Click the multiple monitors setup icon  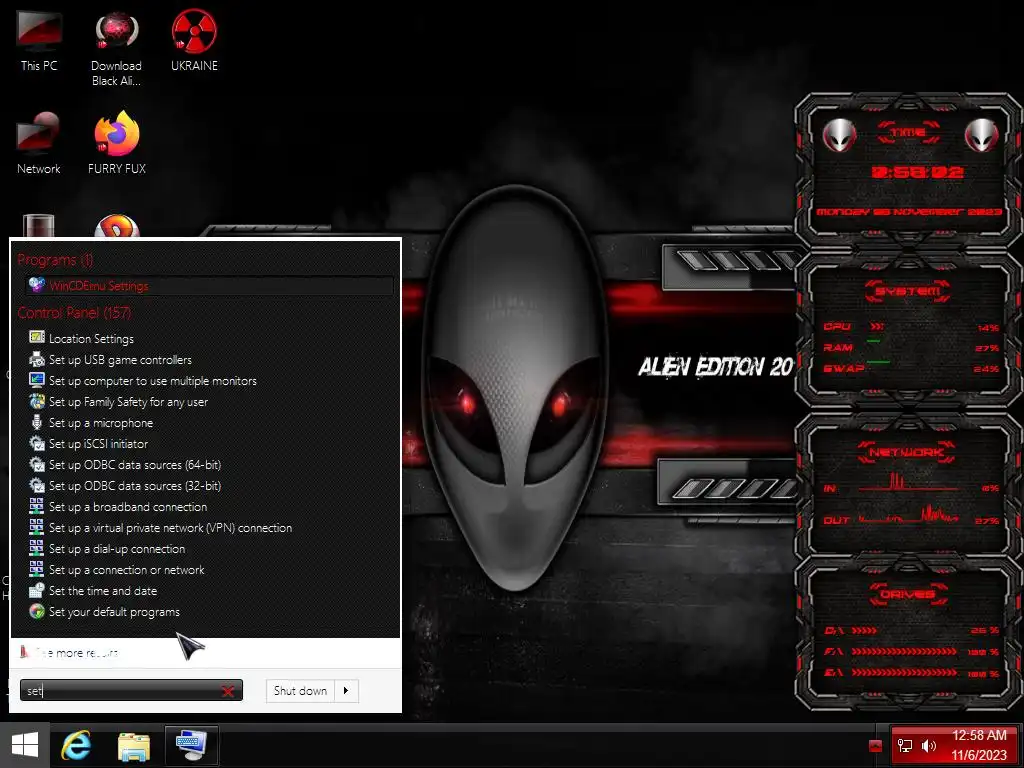point(37,380)
